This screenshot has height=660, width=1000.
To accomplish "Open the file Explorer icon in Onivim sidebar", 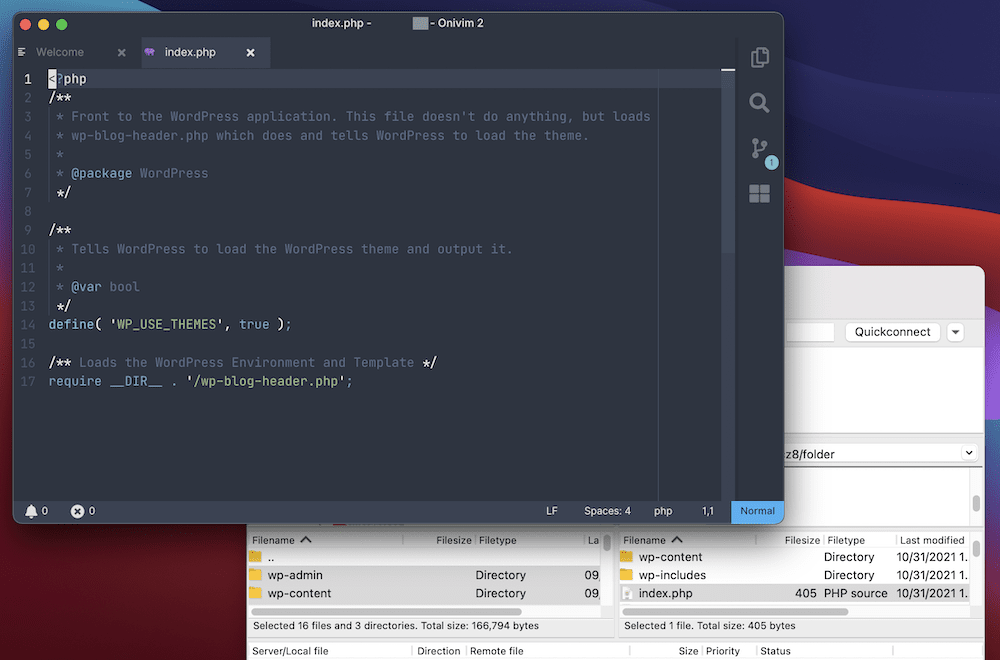I will point(759,57).
